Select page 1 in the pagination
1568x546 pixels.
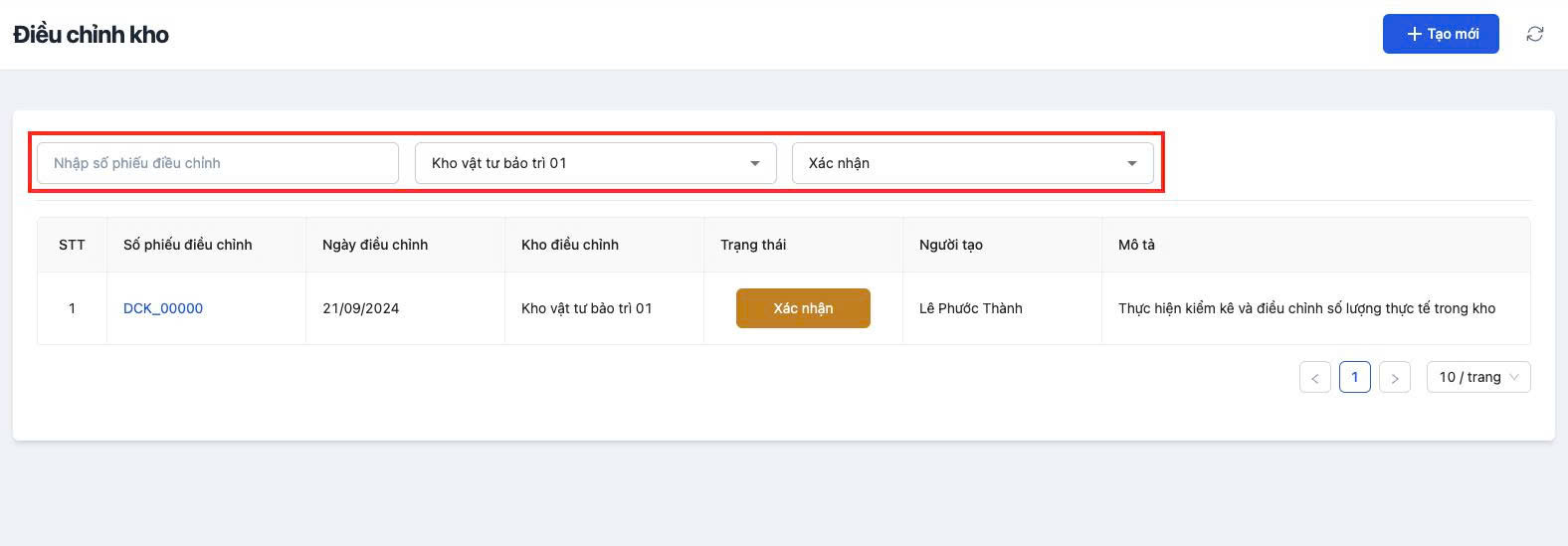point(1354,378)
